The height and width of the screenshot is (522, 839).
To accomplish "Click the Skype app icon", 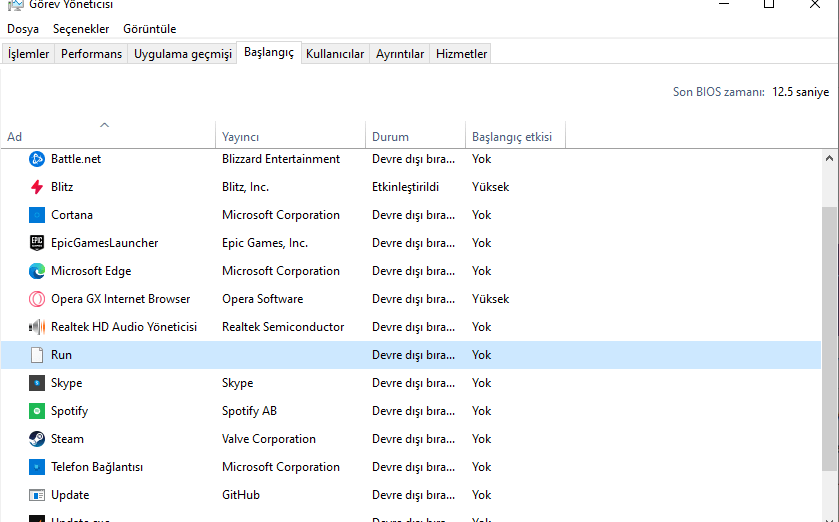I will tap(36, 383).
